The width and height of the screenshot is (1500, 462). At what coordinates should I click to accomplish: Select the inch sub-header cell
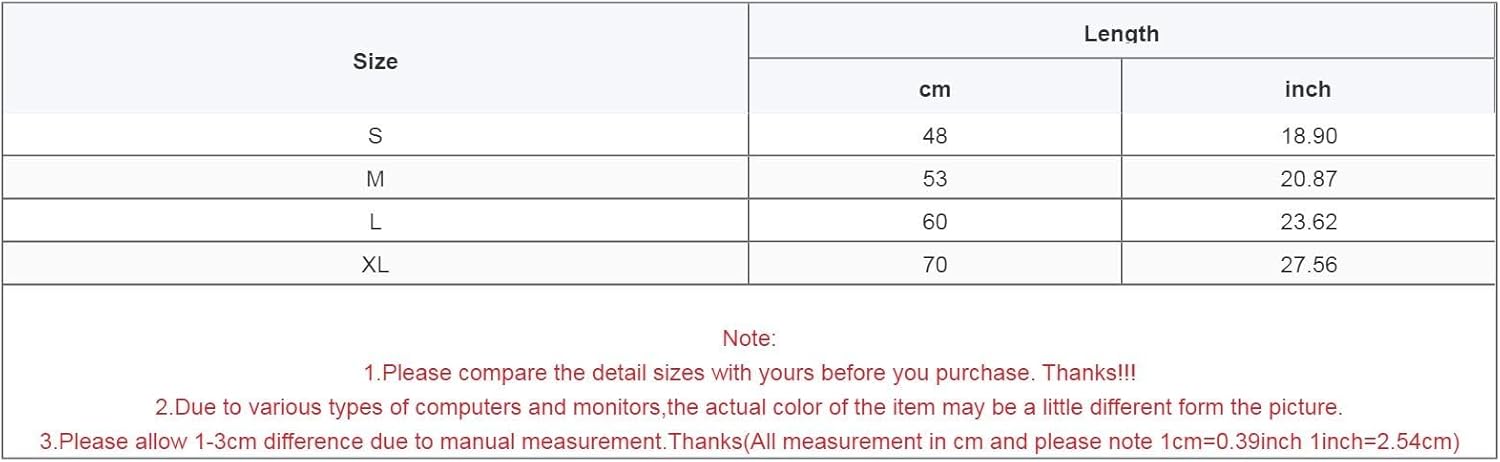pos(1308,89)
